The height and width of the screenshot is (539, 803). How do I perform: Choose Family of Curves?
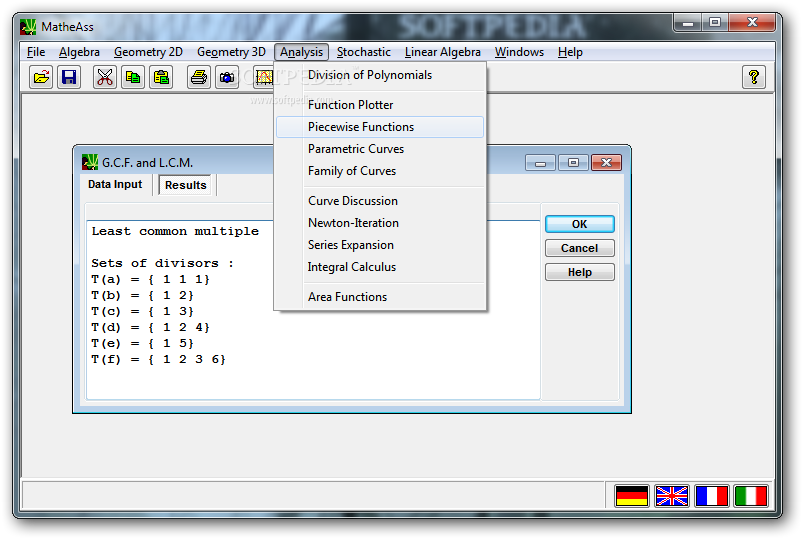pos(380,171)
